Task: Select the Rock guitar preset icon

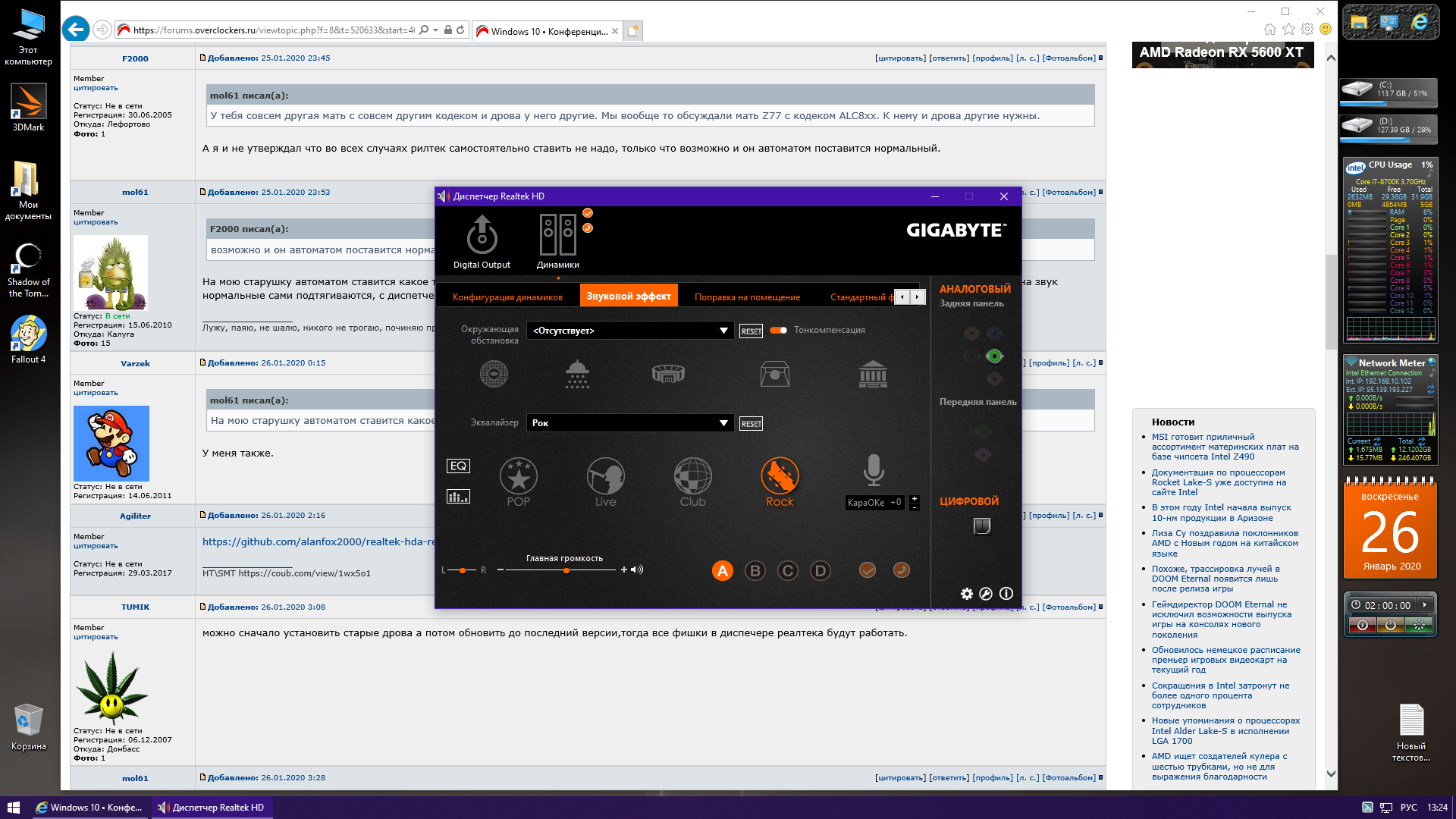Action: pos(780,476)
